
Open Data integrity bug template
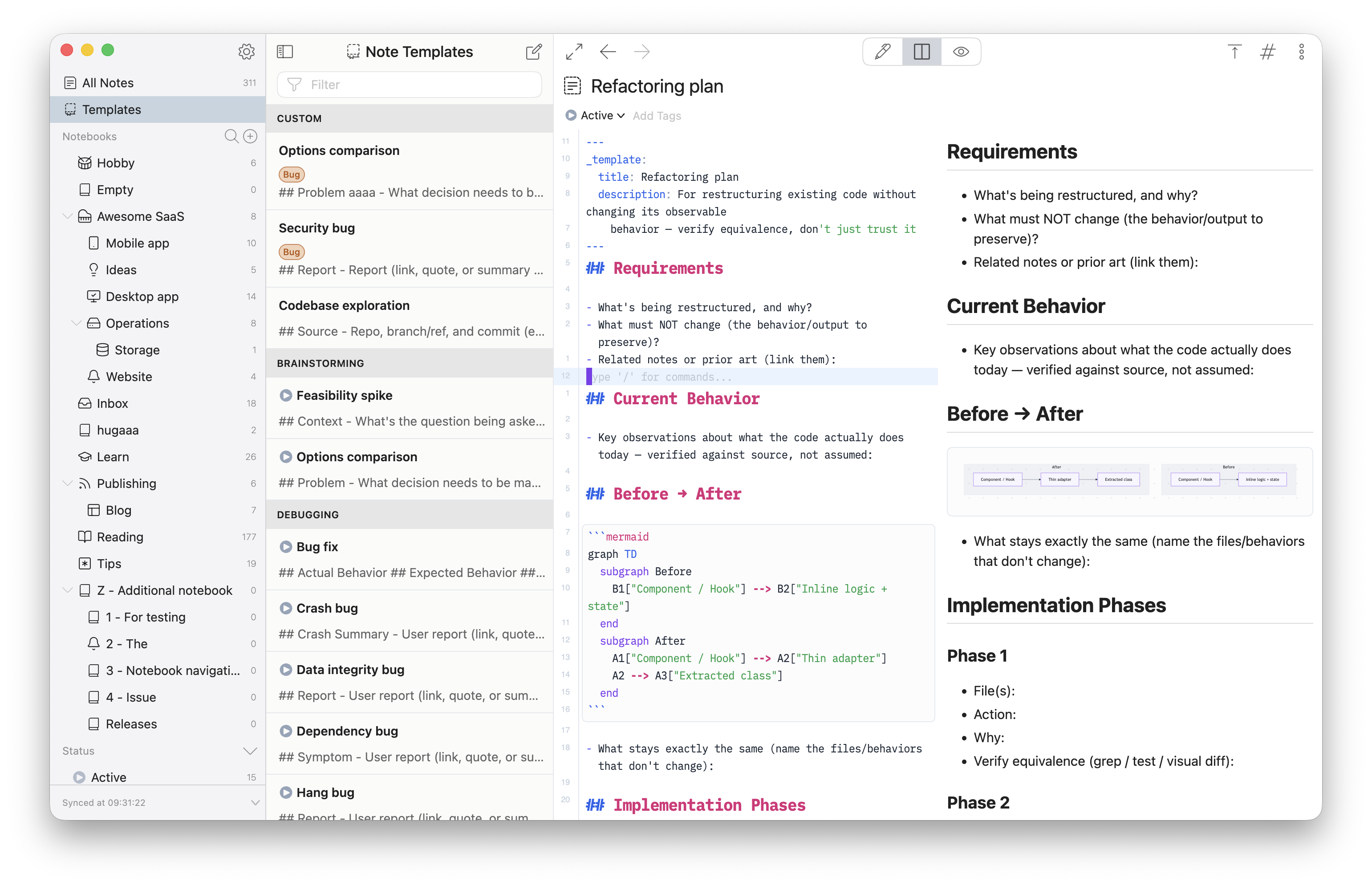coord(410,683)
